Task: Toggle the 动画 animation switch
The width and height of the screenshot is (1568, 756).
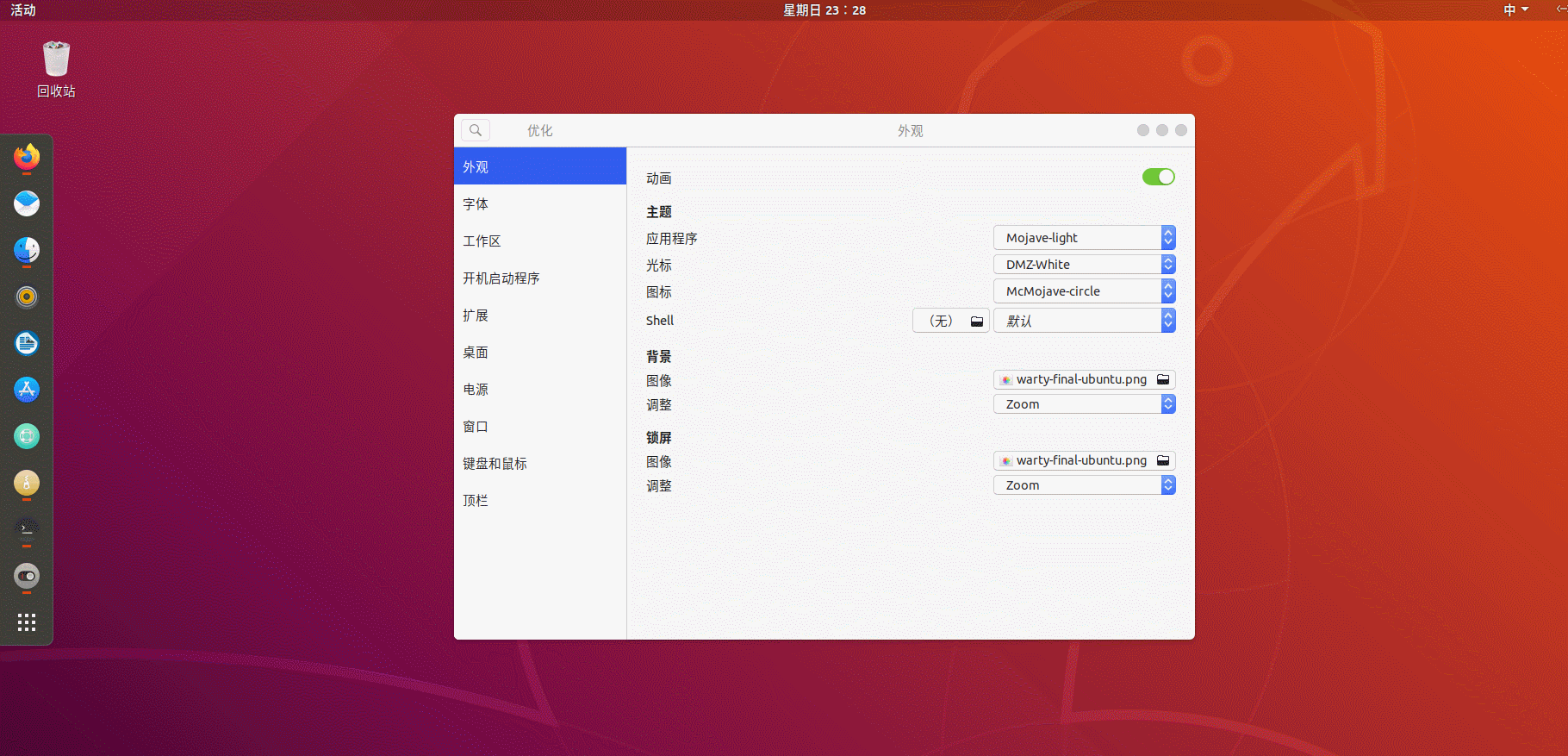Action: [x=1159, y=177]
